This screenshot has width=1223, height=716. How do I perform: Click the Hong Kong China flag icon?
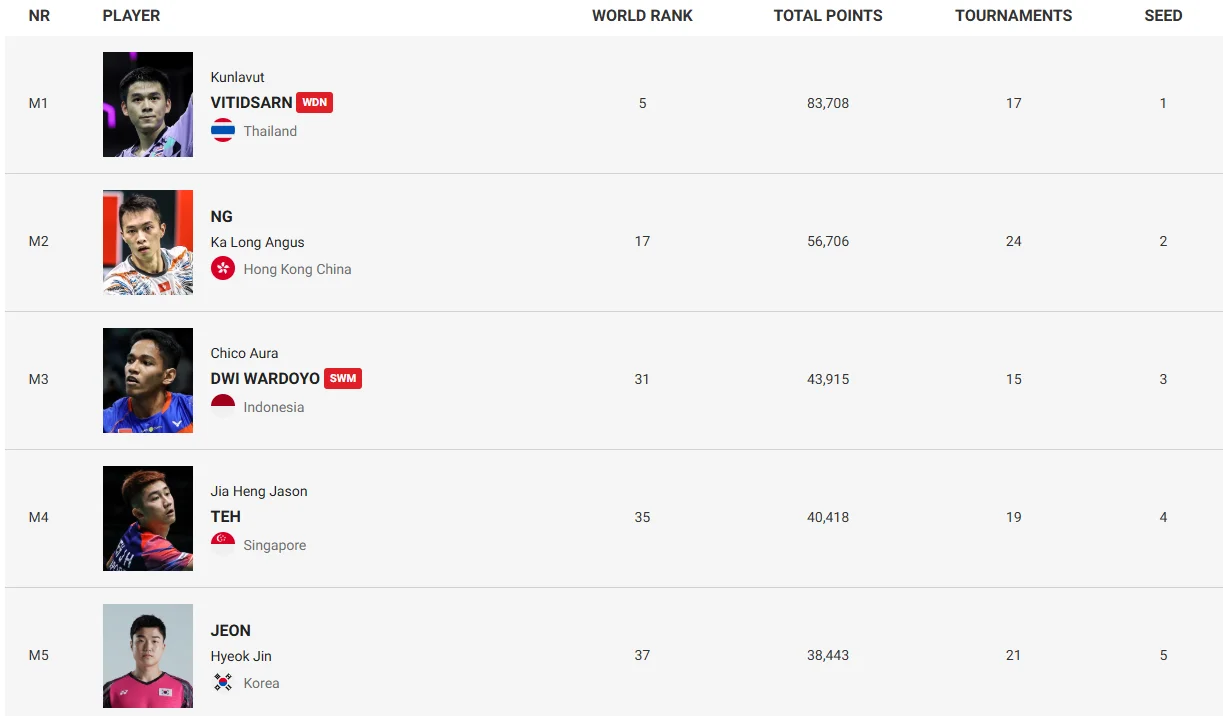(223, 268)
